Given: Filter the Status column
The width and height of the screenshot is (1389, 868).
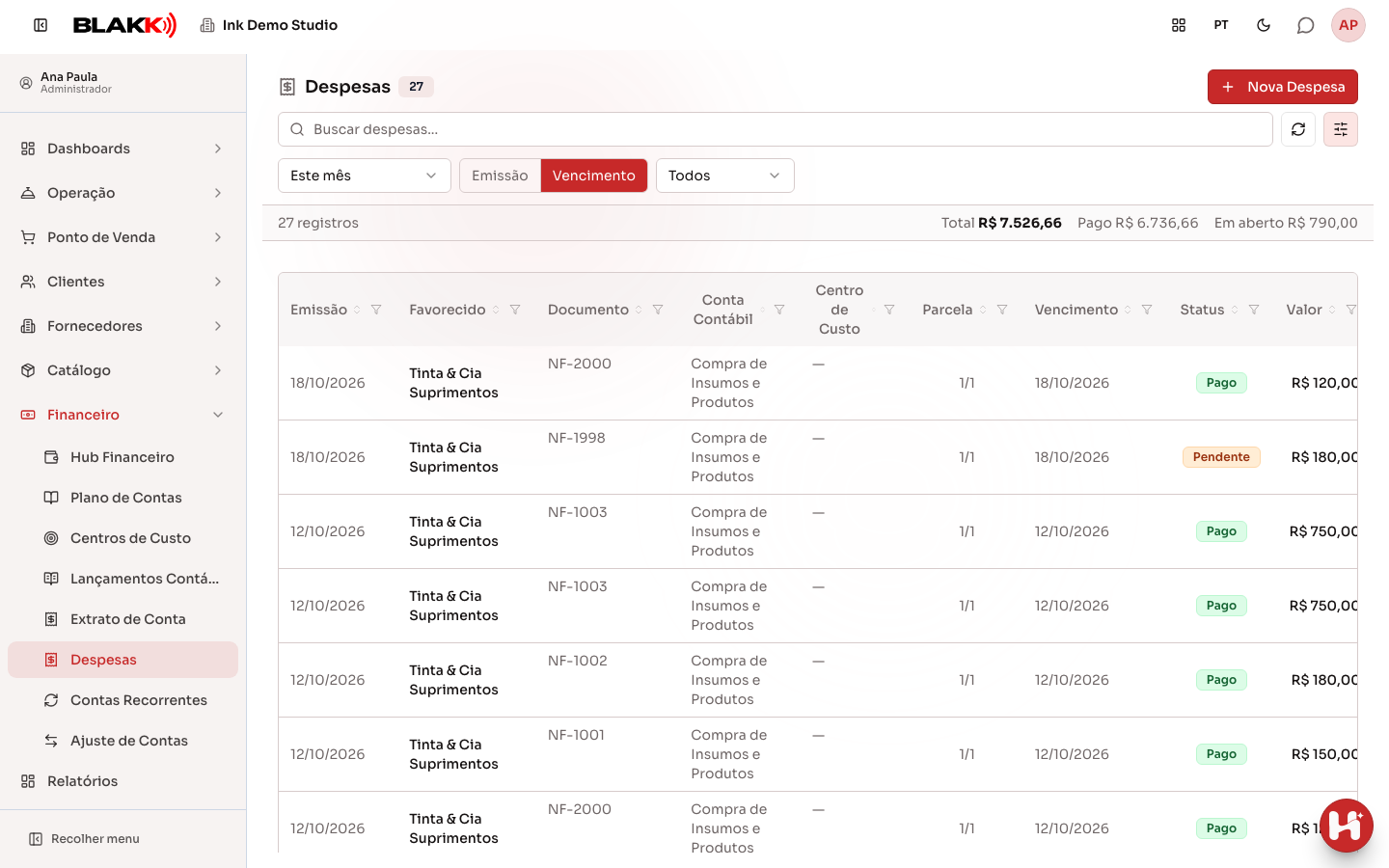Looking at the screenshot, I should [x=1254, y=310].
